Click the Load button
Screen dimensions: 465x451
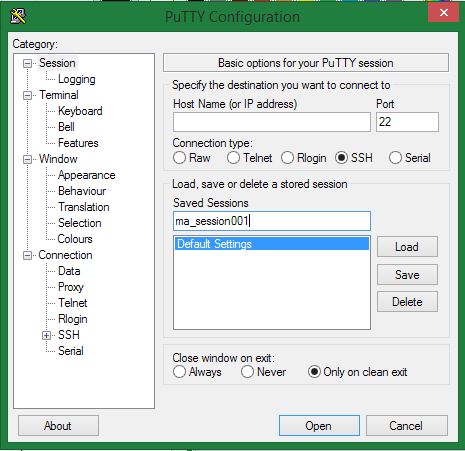407,247
